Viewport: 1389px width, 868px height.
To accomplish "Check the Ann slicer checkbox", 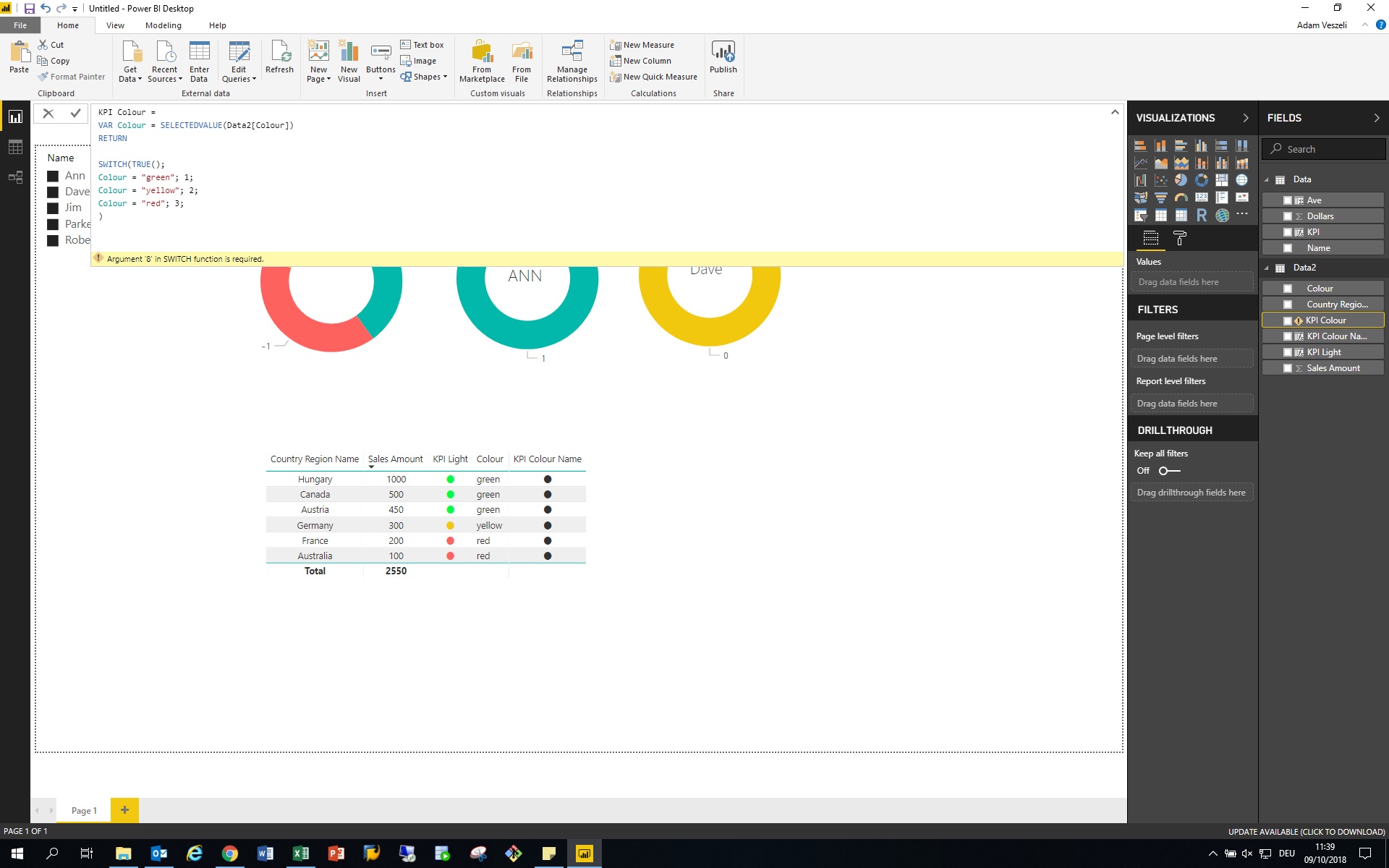I will [53, 176].
